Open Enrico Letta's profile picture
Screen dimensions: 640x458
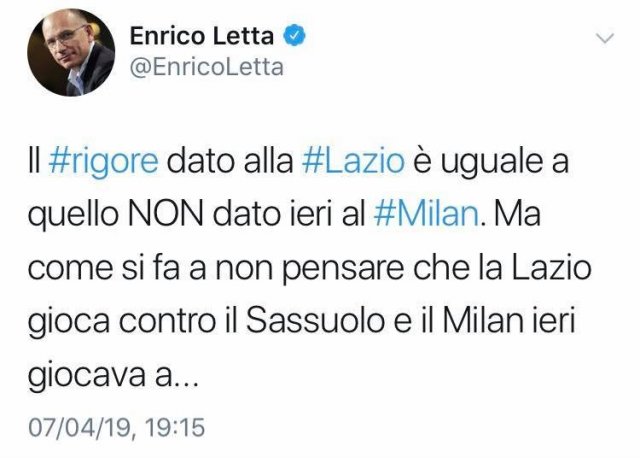pyautogui.click(x=71, y=52)
